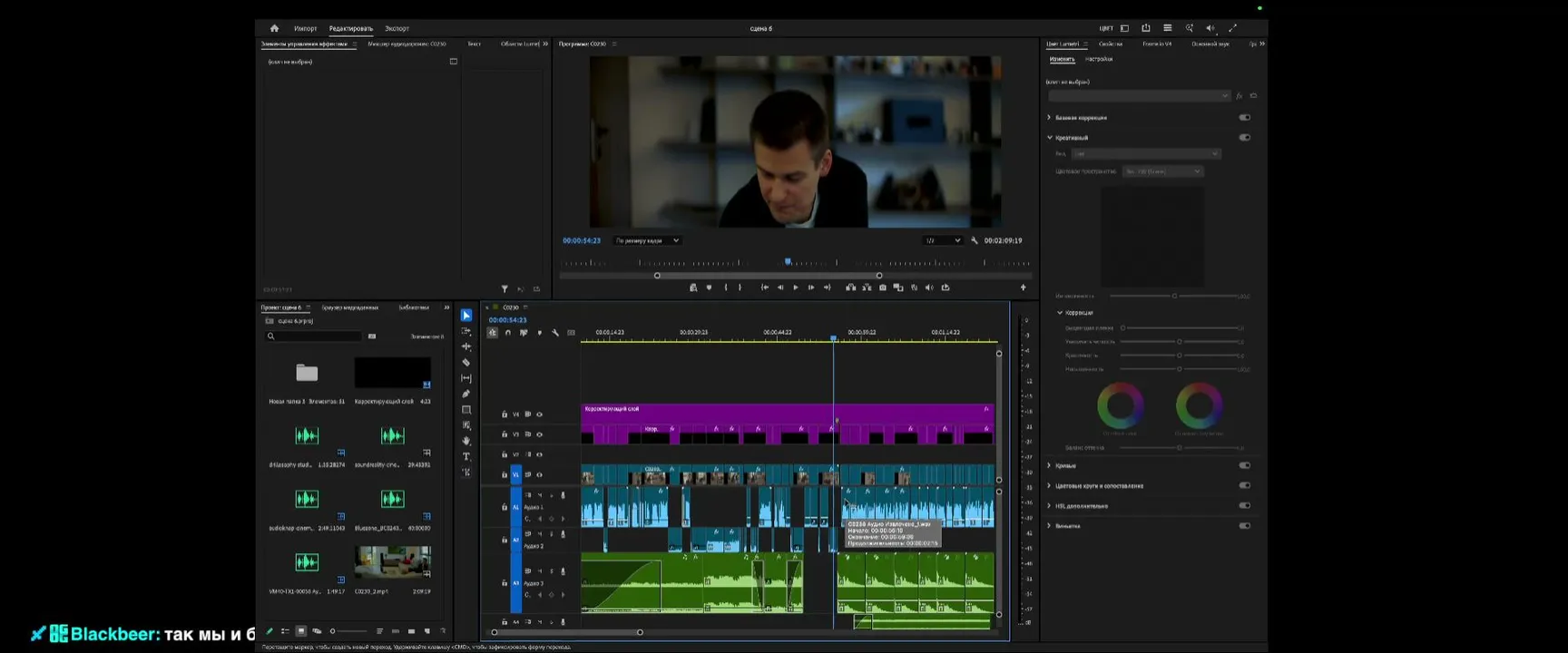The image size is (1568, 653).
Task: Toggle the Color Wheels section switch
Action: pyautogui.click(x=1245, y=485)
